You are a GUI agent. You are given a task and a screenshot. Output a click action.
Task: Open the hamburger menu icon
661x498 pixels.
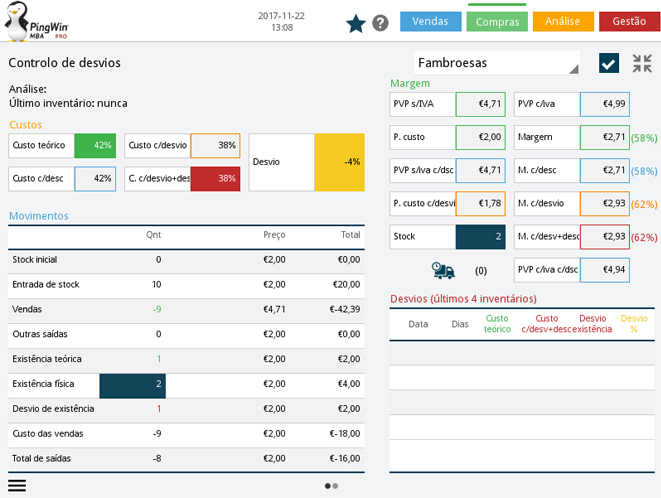pos(17,485)
